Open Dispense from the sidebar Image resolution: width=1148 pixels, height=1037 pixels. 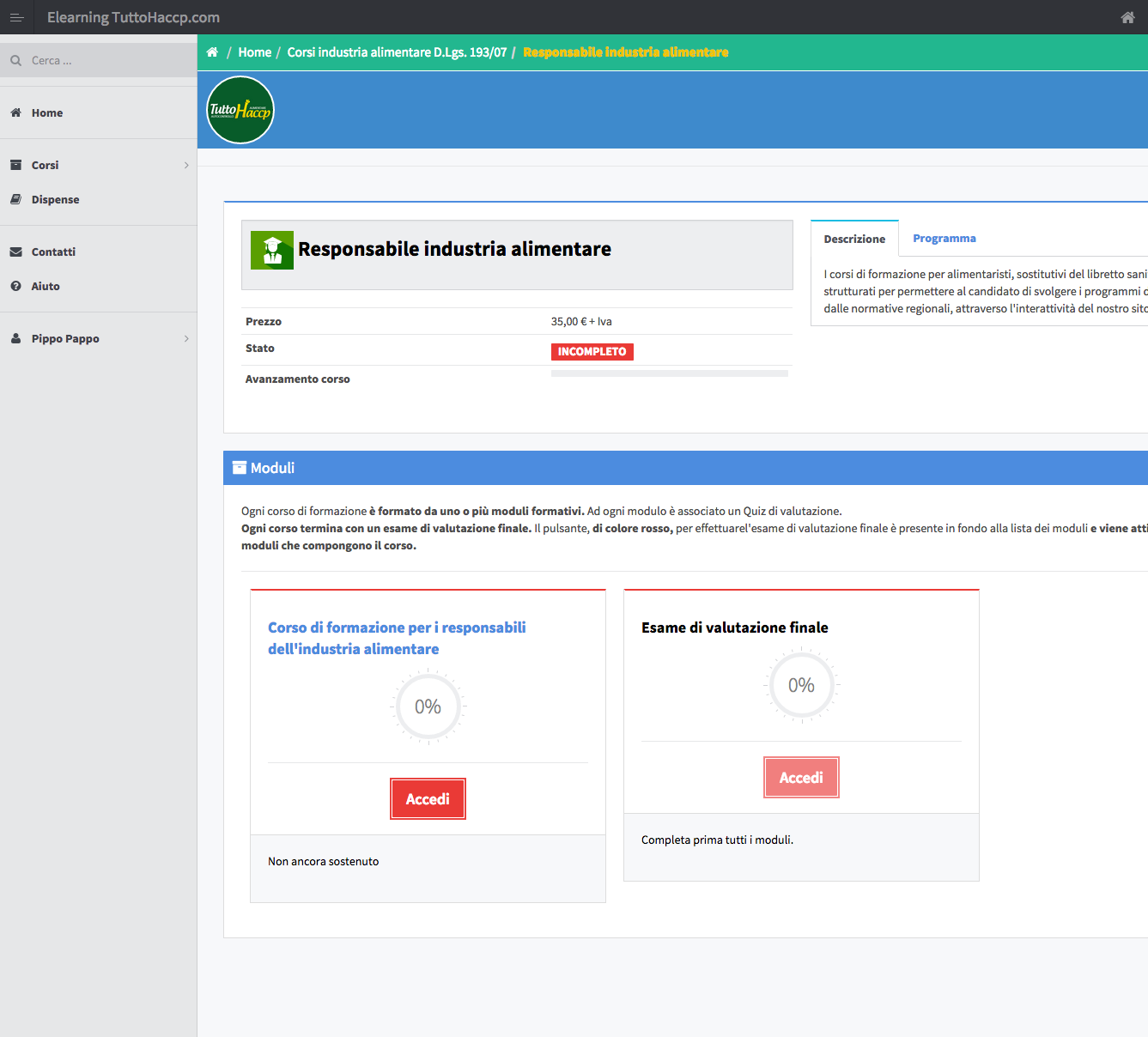coord(55,200)
